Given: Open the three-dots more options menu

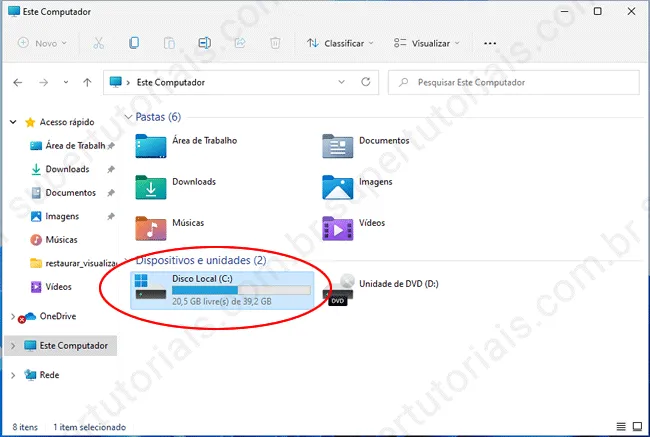Looking at the screenshot, I should (490, 43).
